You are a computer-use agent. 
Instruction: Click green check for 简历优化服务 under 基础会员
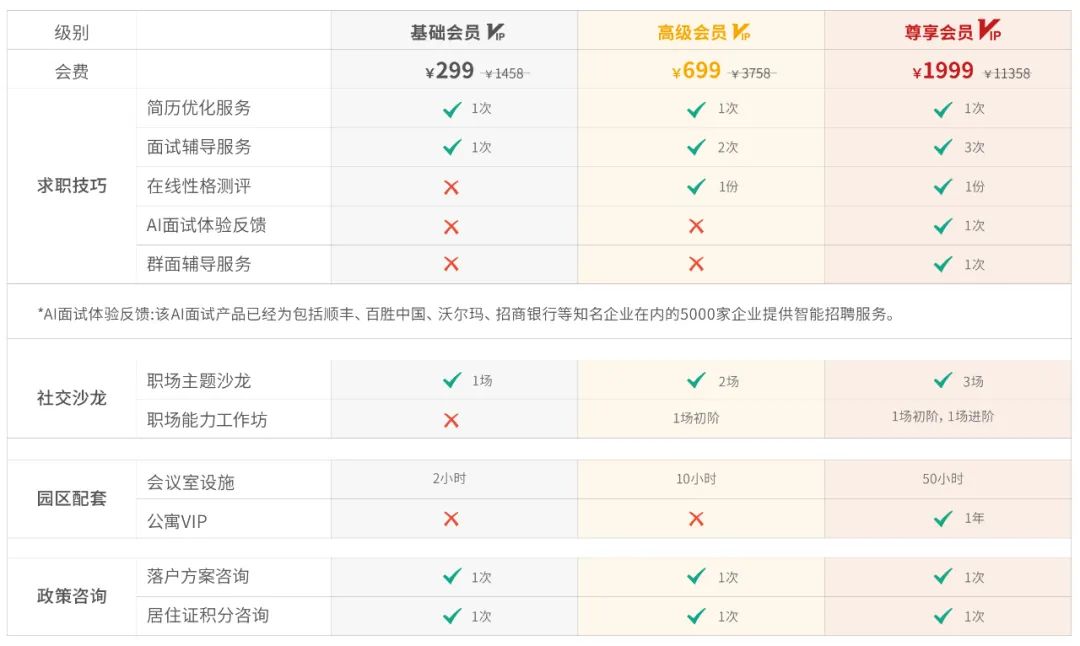tap(453, 109)
